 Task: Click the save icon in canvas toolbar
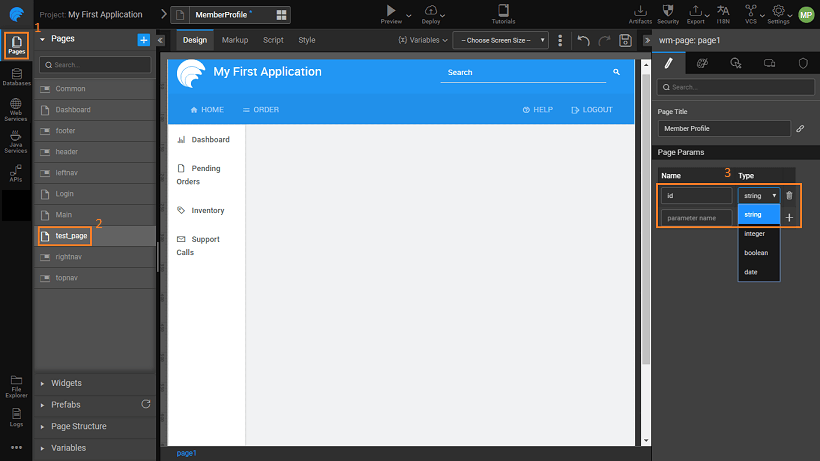(x=625, y=40)
